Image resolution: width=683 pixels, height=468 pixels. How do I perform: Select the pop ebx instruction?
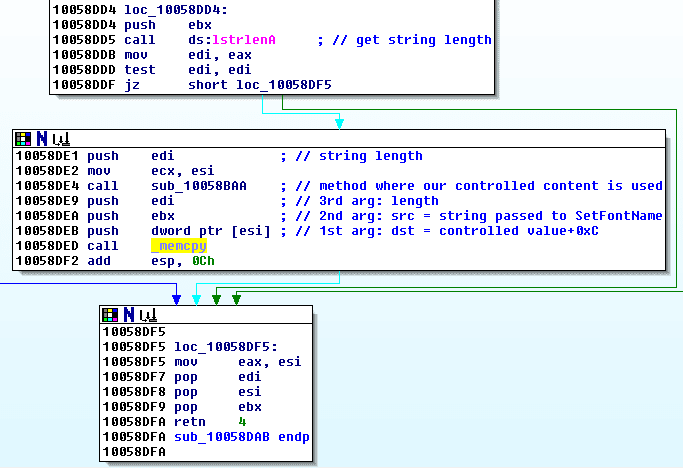tap(182, 407)
